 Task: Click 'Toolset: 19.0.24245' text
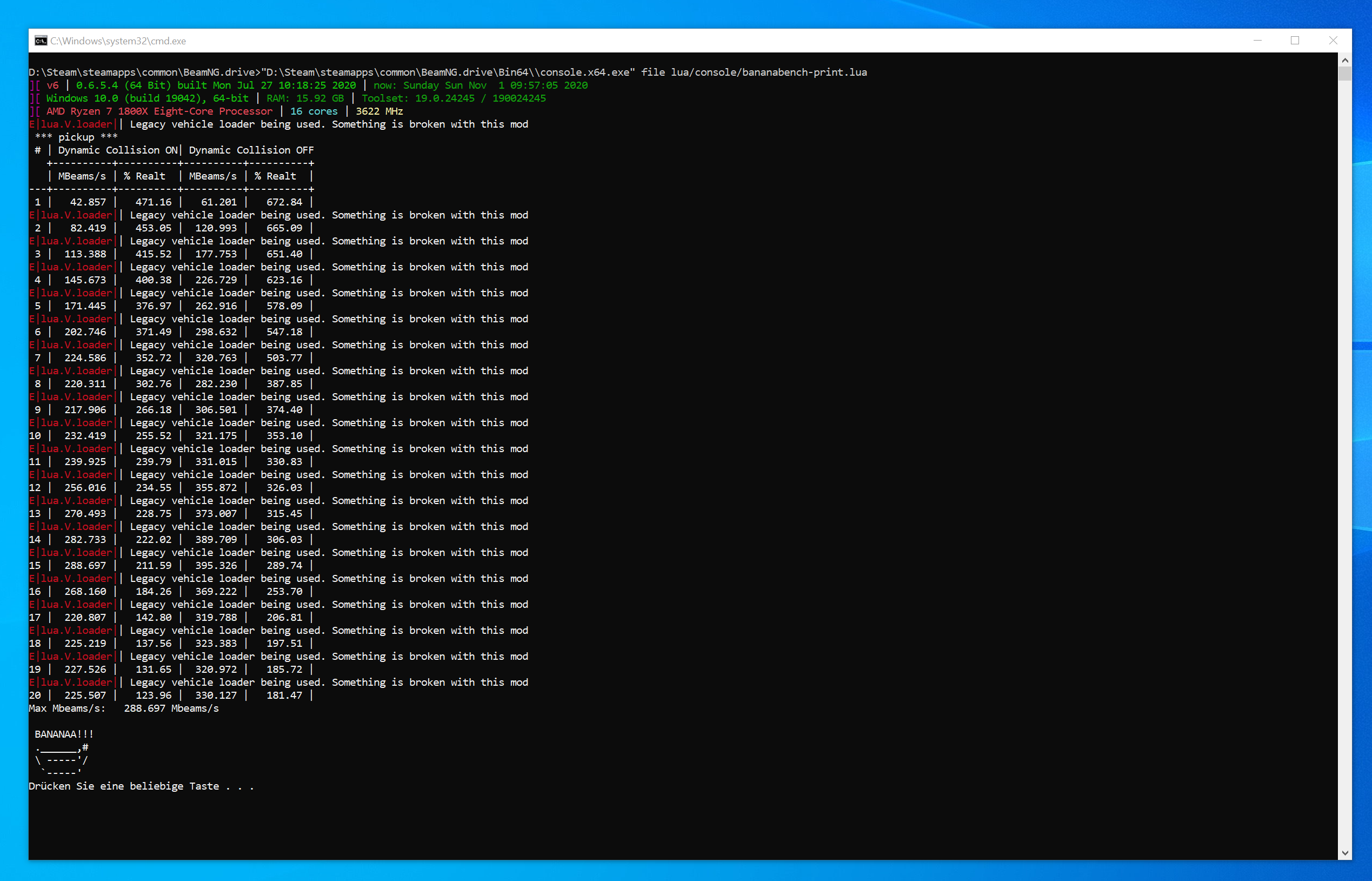(x=418, y=98)
